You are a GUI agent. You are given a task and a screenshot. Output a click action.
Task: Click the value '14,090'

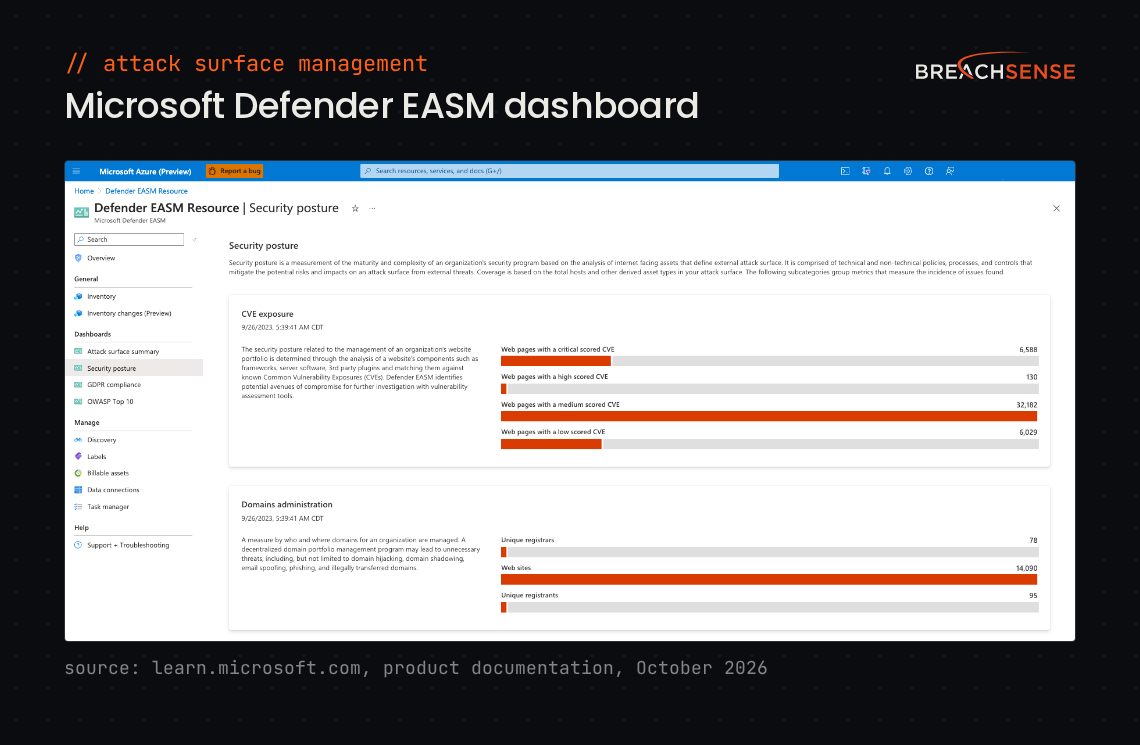(1027, 568)
